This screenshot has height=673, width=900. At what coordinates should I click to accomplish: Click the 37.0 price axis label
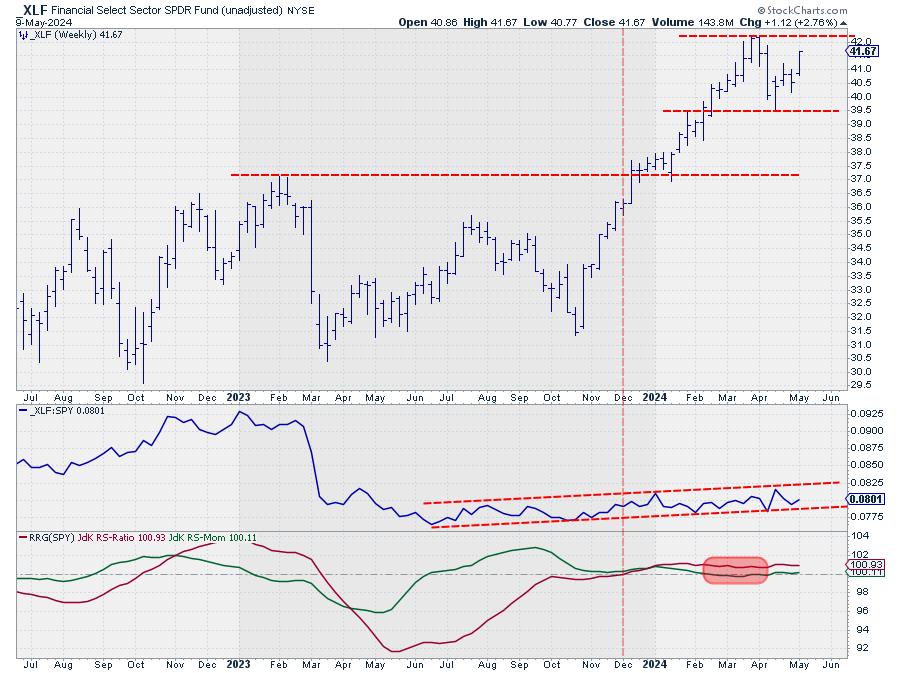click(860, 179)
